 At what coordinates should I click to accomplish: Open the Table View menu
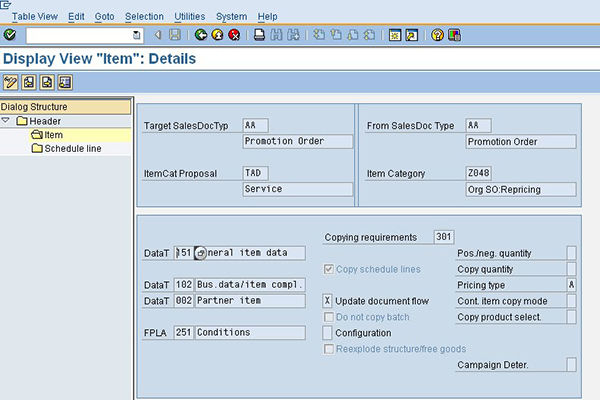34,16
